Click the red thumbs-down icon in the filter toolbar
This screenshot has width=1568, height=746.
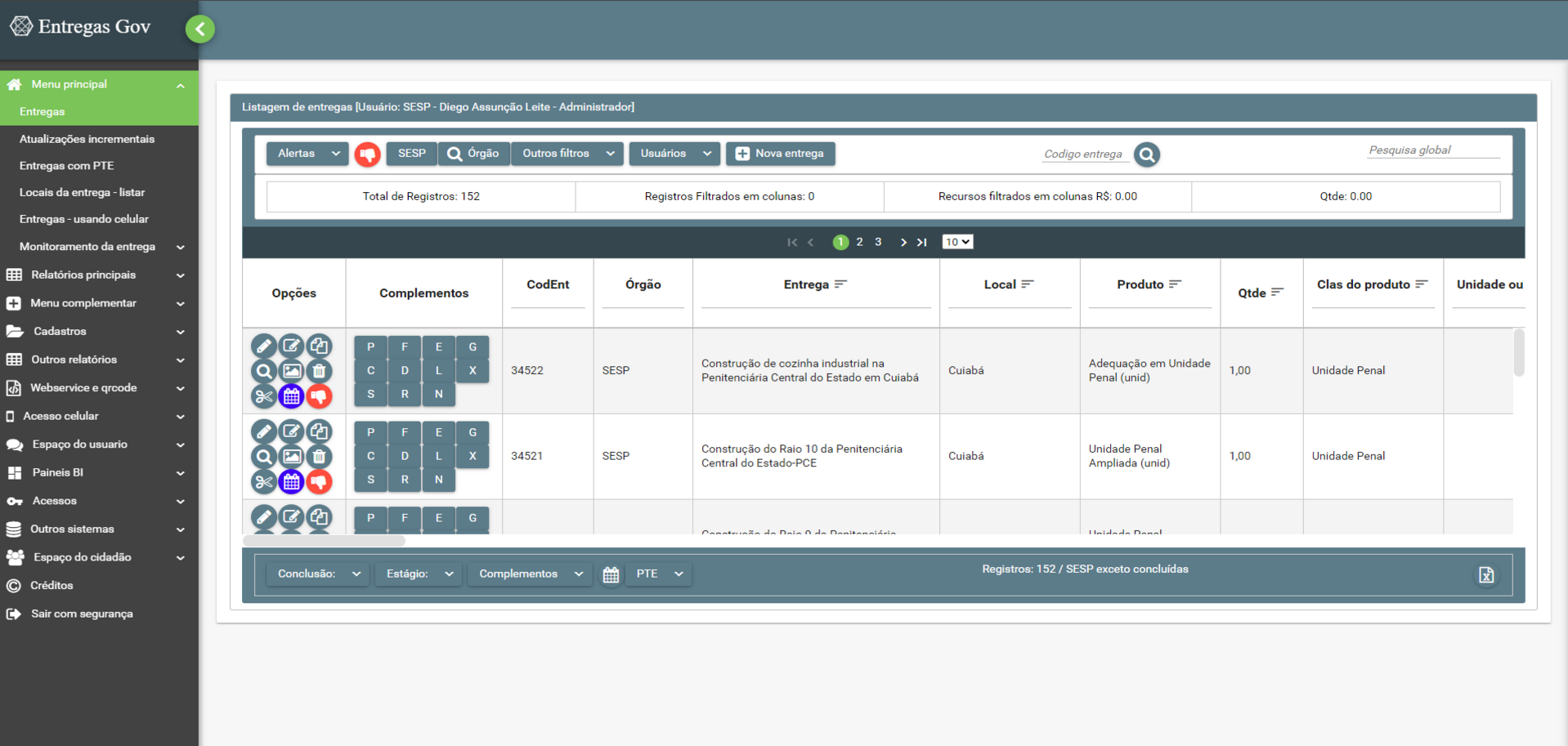367,154
